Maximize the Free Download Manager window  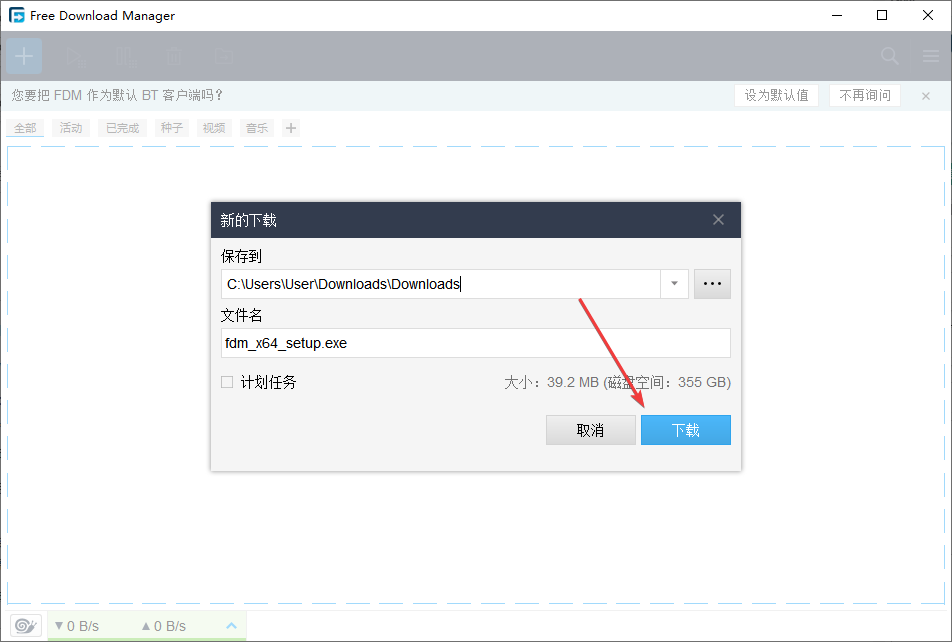point(882,15)
